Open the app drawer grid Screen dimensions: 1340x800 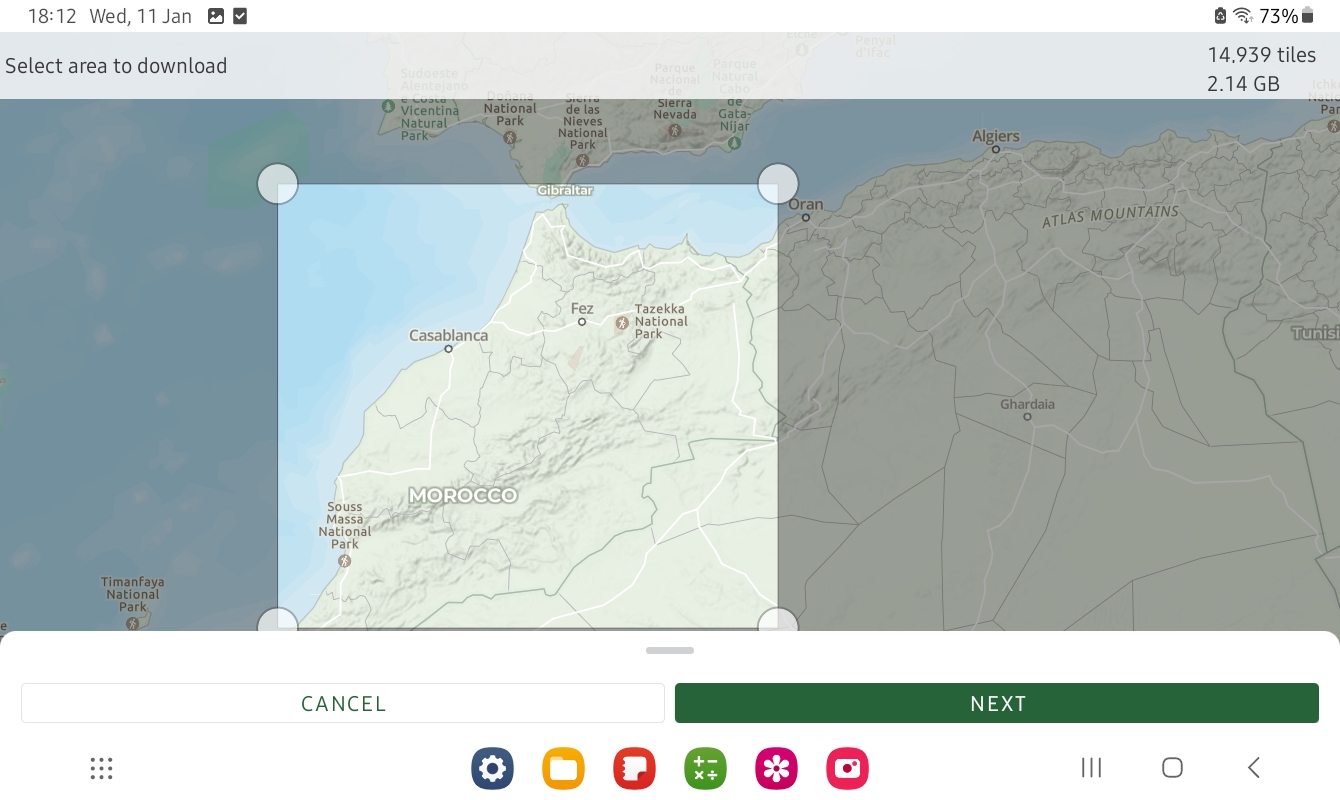point(101,768)
